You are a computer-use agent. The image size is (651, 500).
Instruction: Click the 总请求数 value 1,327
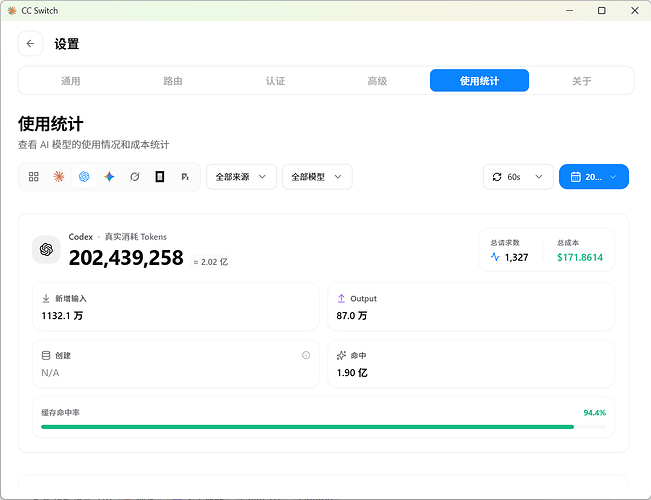click(x=516, y=257)
